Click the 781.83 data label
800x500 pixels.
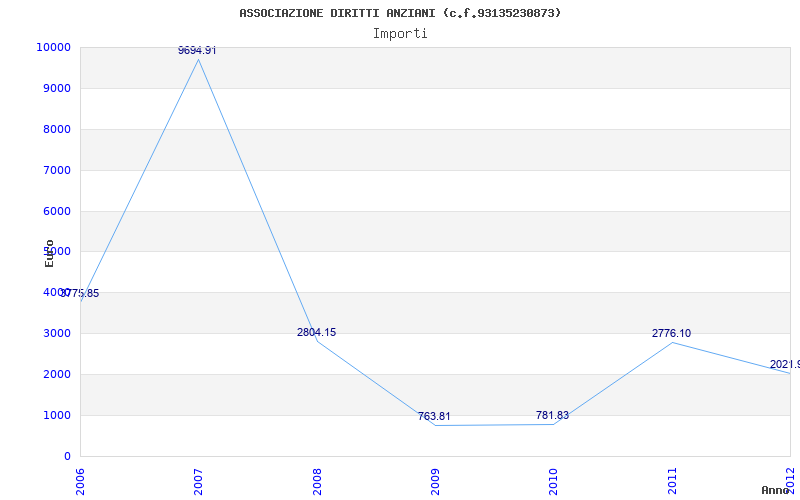click(x=553, y=415)
